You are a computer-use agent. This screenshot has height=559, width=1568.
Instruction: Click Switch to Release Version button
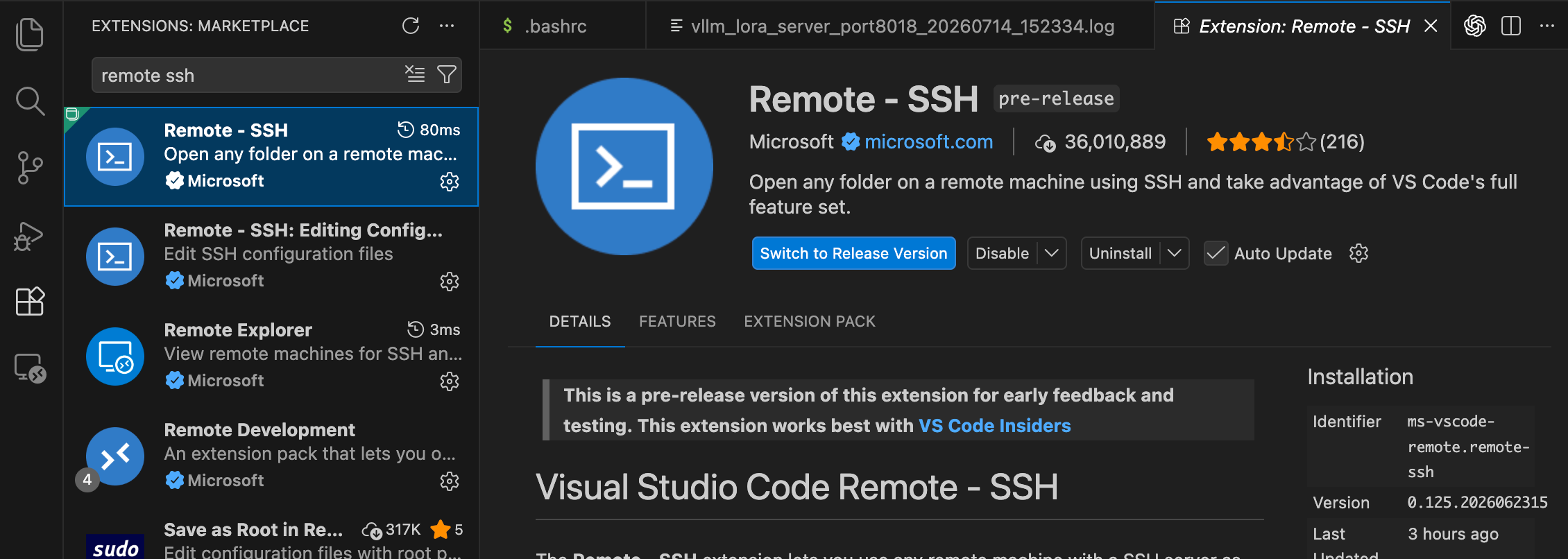click(854, 253)
